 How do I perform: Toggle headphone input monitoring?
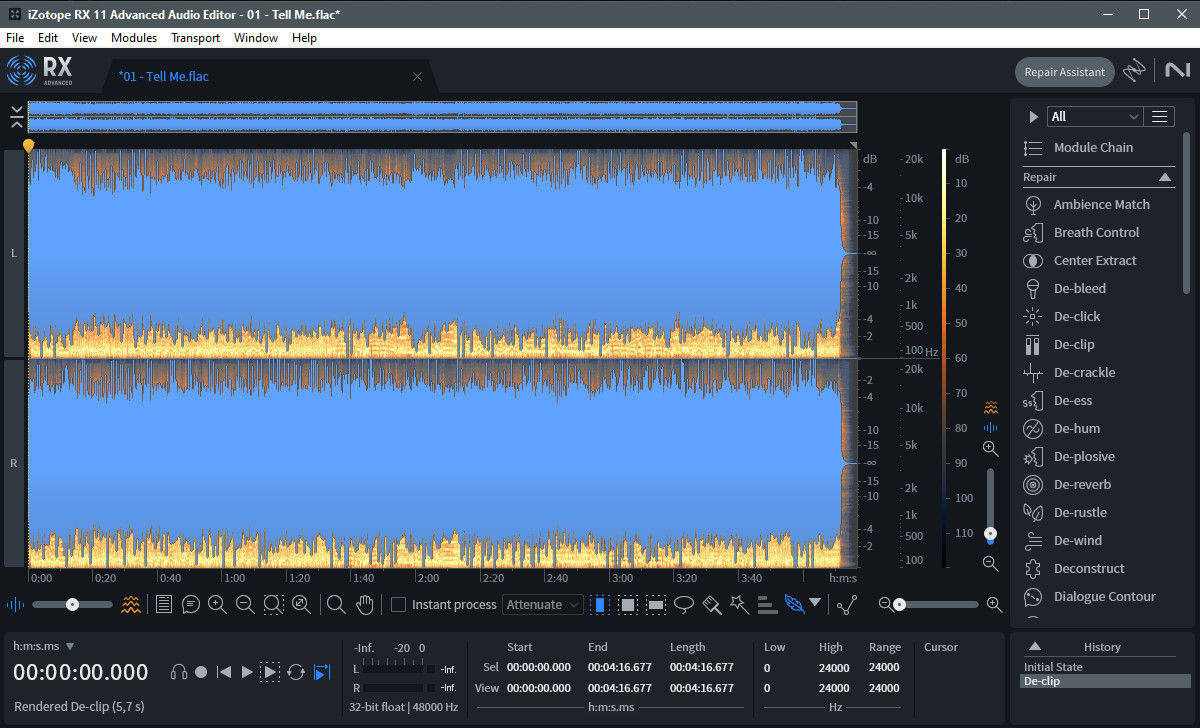pos(179,672)
